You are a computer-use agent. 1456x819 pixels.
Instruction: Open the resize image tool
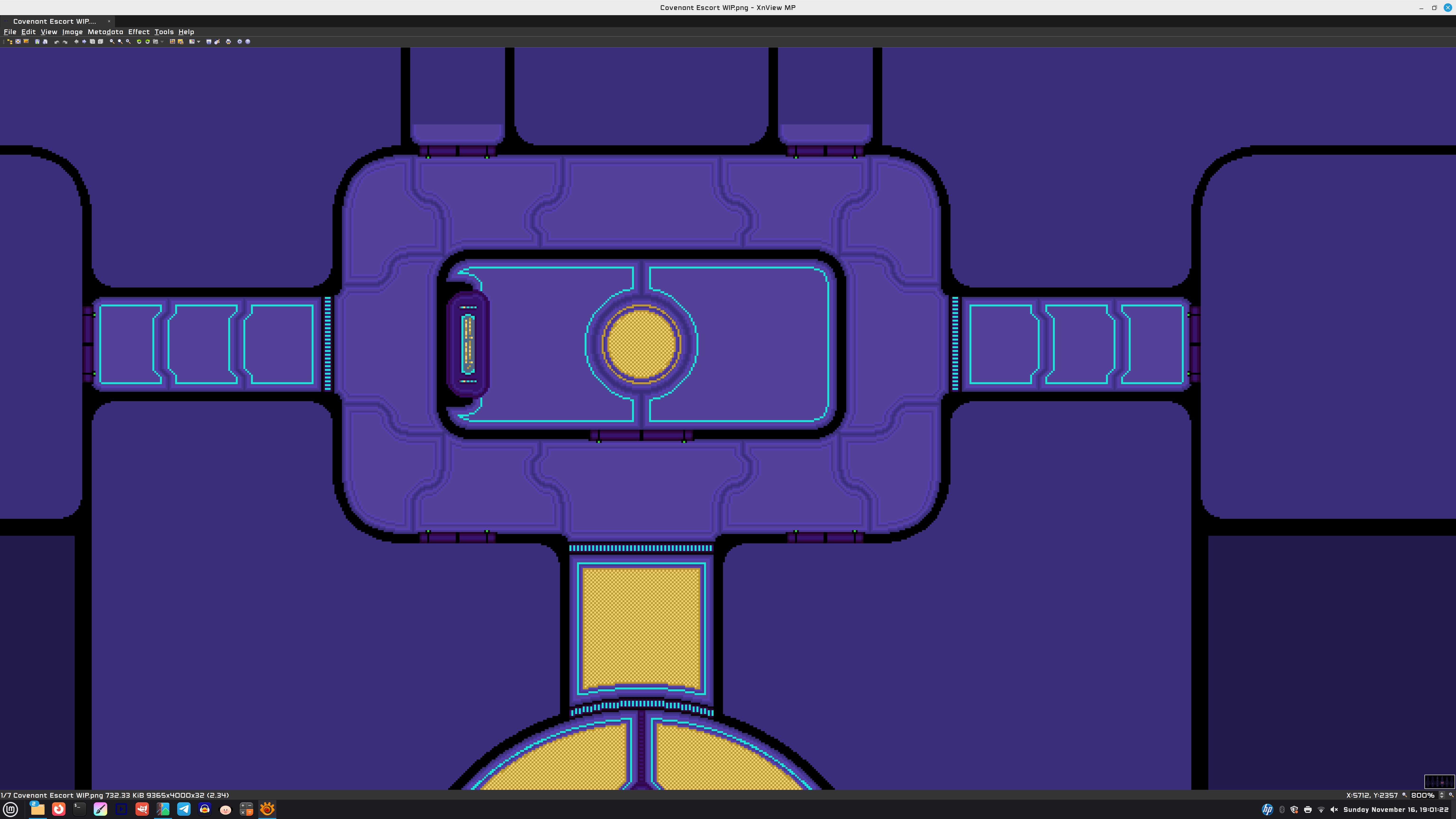(181, 42)
